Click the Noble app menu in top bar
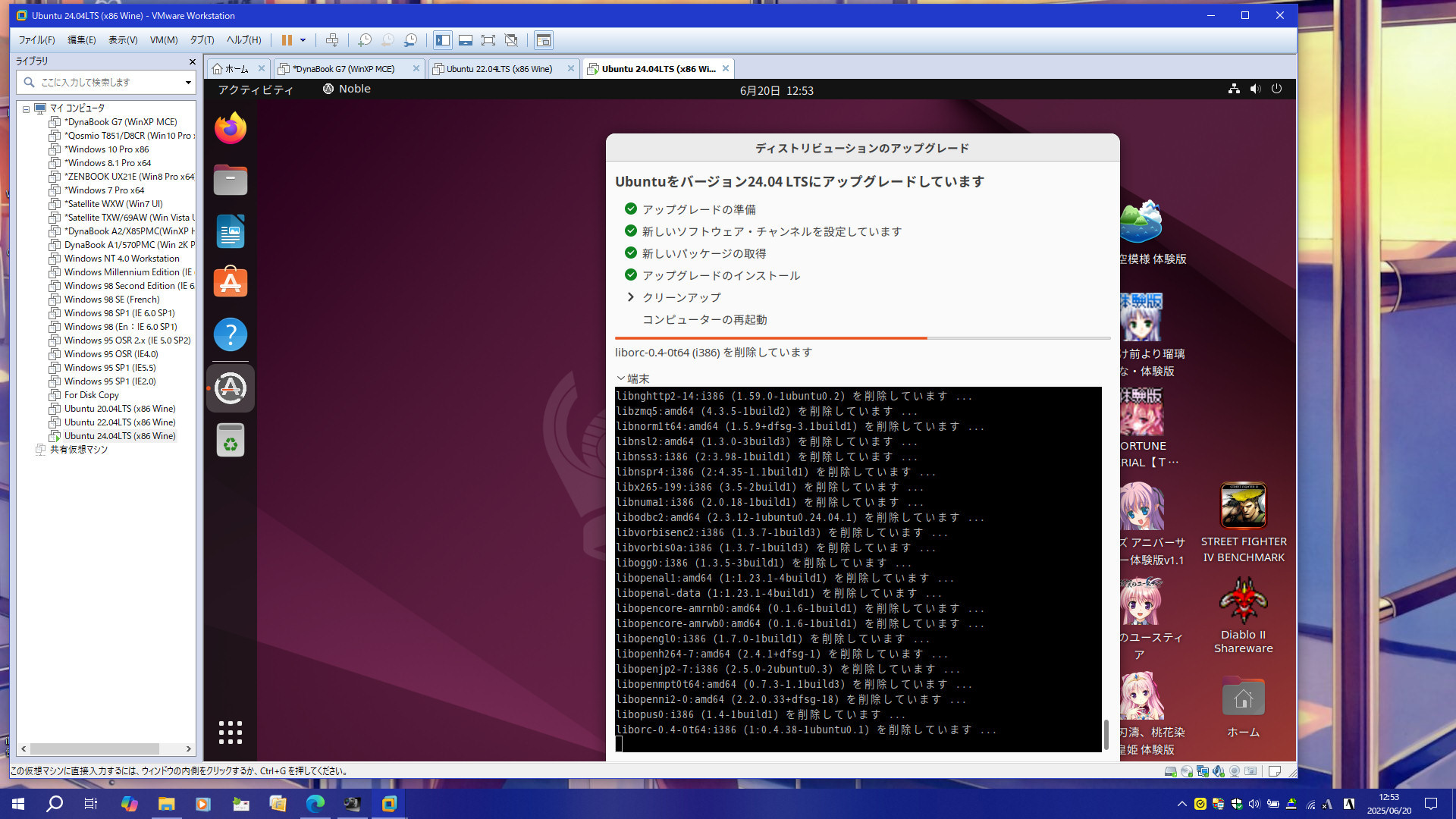 coord(347,89)
